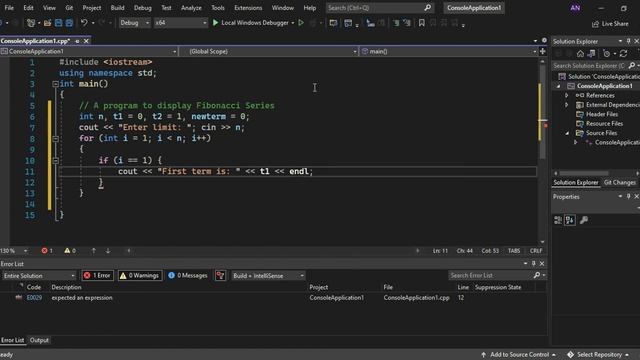
Task: Open error code E0029 link
Action: point(34,298)
